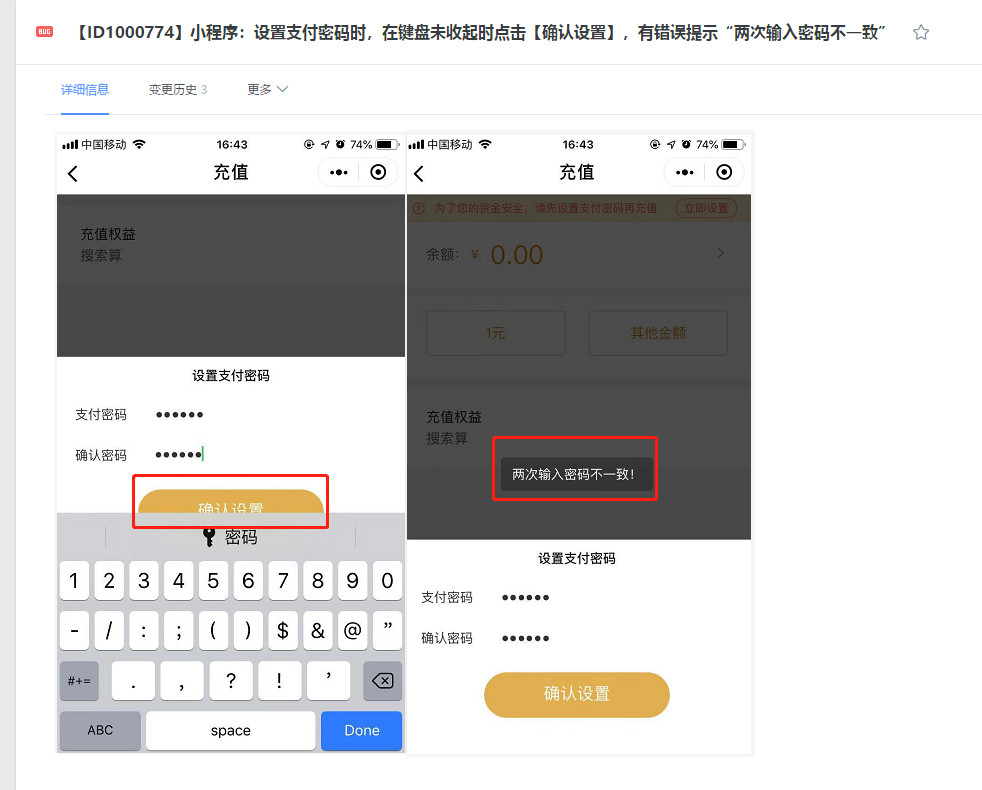The height and width of the screenshot is (790, 982).
Task: Tap back arrow in right phone screenshot
Action: point(419,174)
